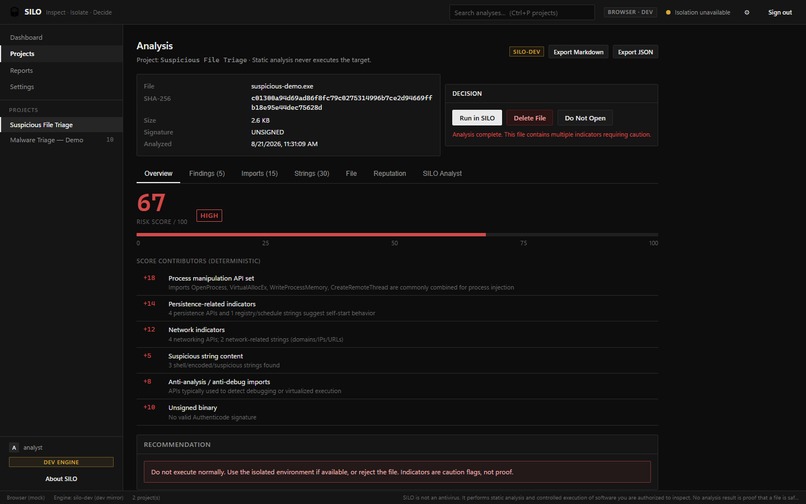Click the Persistence-related indicators contributor
The width and height of the screenshot is (806, 504).
pos(397,309)
